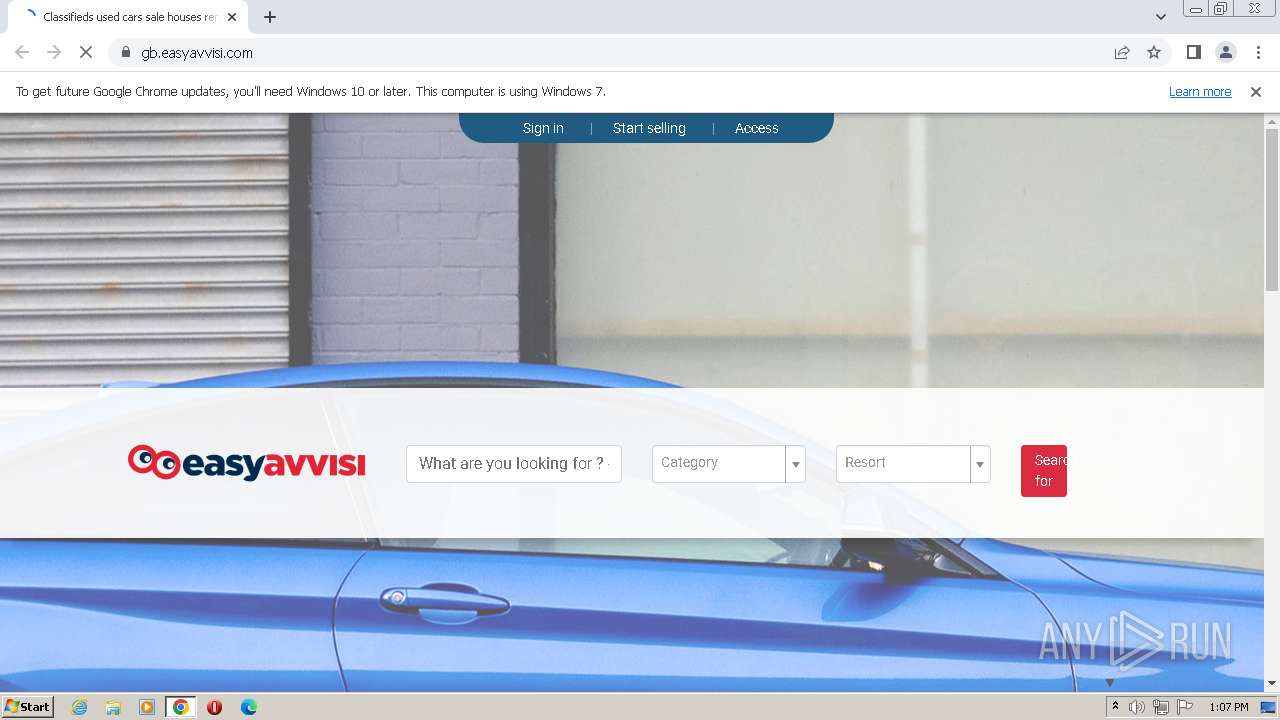Share this page icon in address bar
1280x720 pixels.
click(x=1122, y=53)
